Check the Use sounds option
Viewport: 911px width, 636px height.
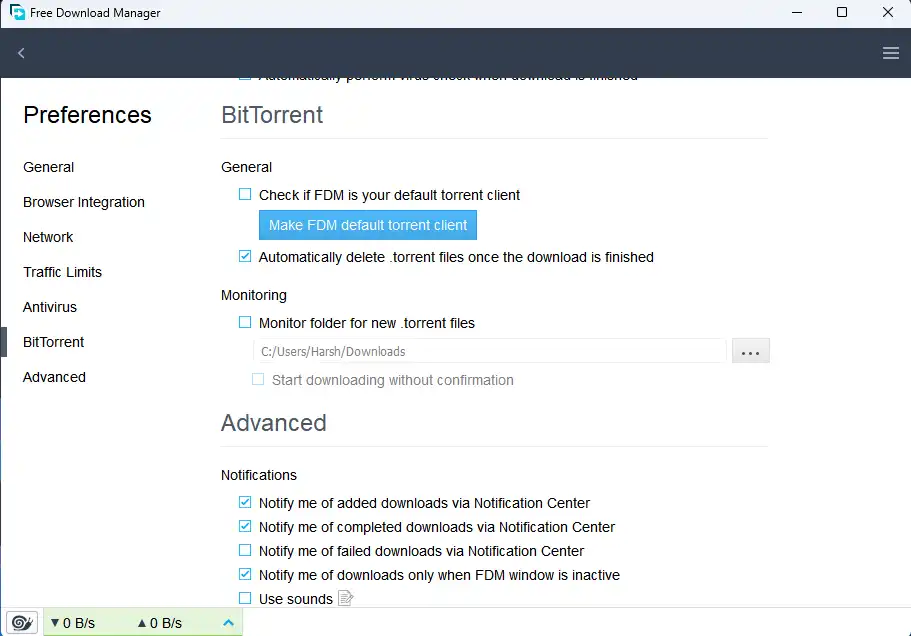pyautogui.click(x=244, y=598)
